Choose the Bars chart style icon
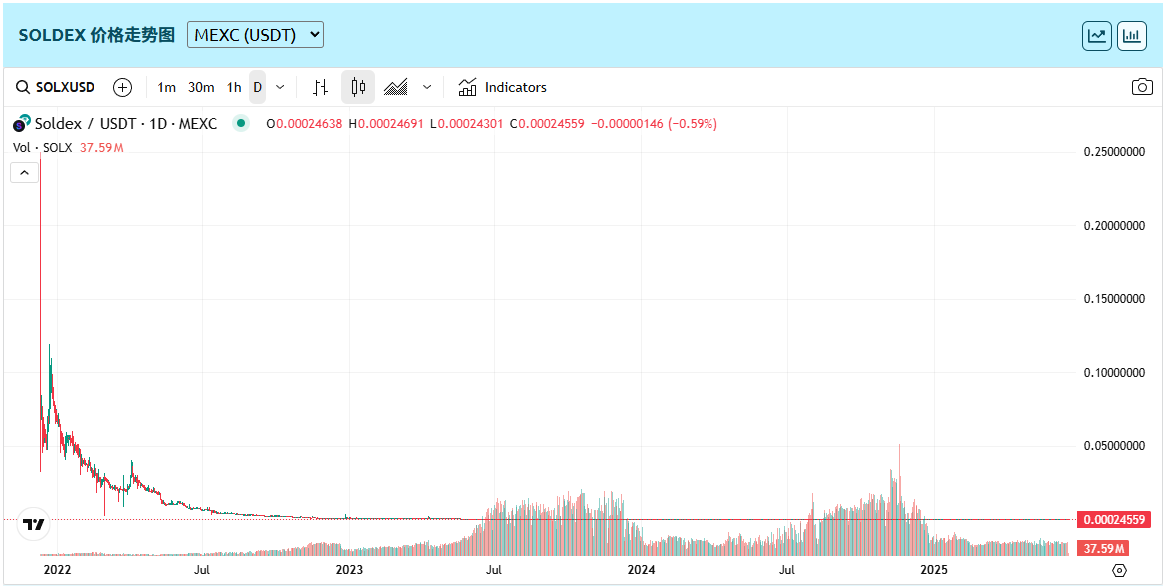Image resolution: width=1165 pixels, height=586 pixels. 320,87
